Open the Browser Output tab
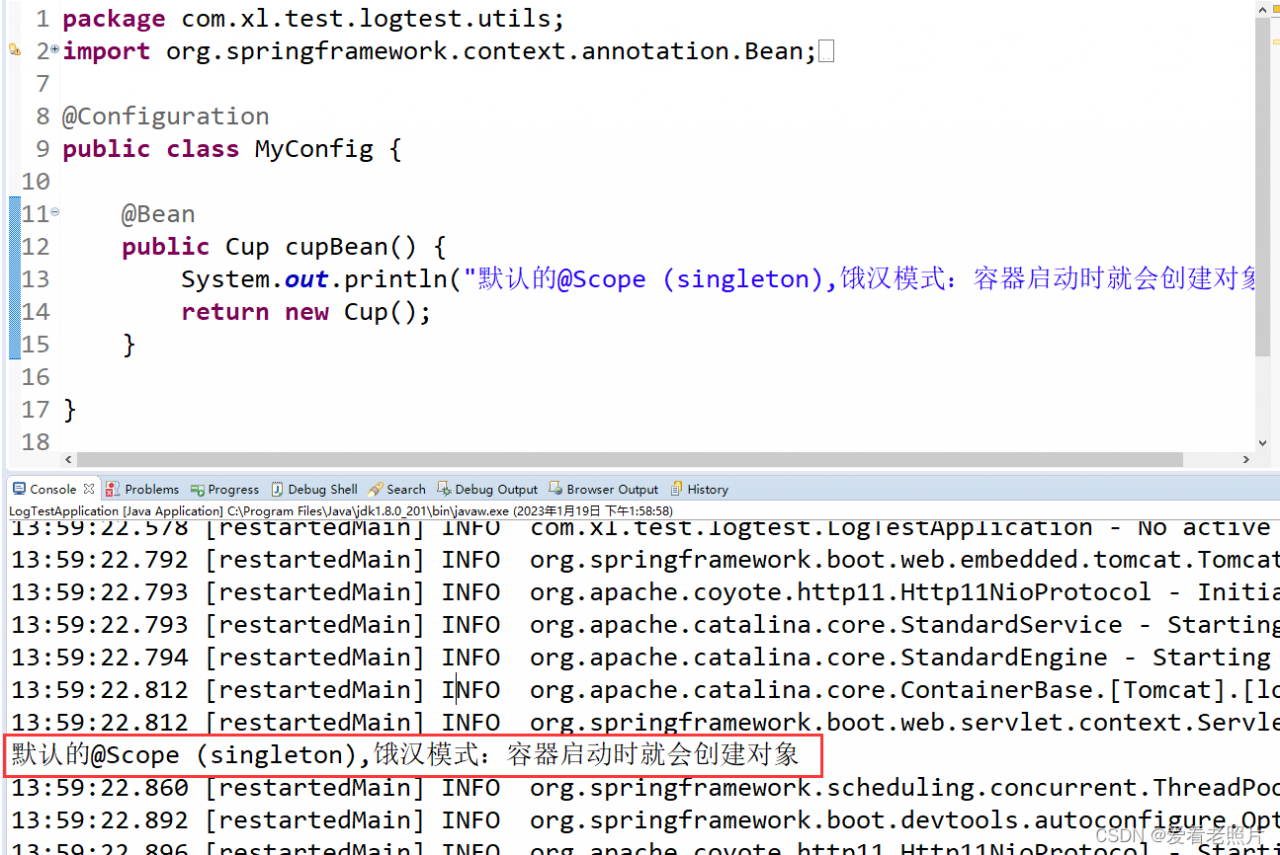1280x855 pixels. click(x=604, y=489)
